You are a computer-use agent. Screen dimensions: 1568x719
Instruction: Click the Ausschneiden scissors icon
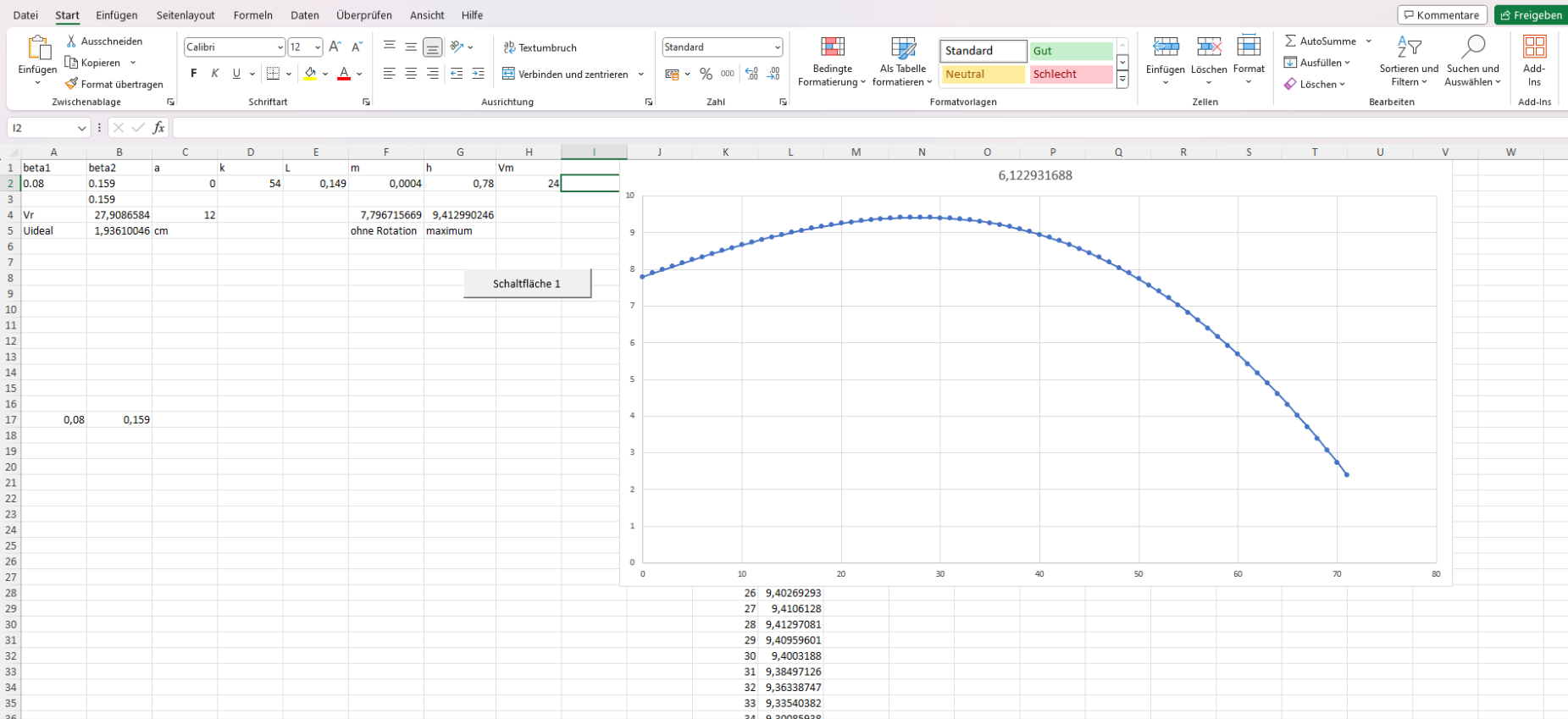point(72,41)
